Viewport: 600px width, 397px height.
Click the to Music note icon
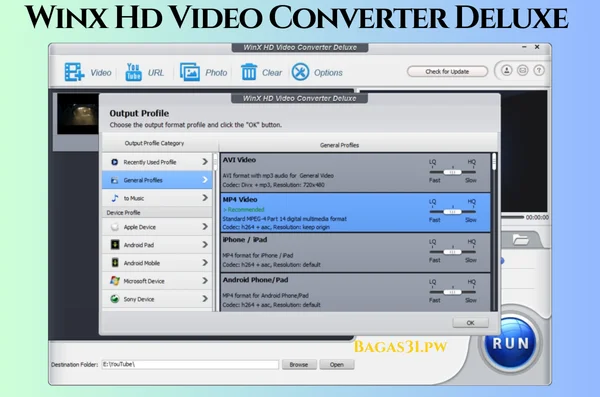pos(114,198)
